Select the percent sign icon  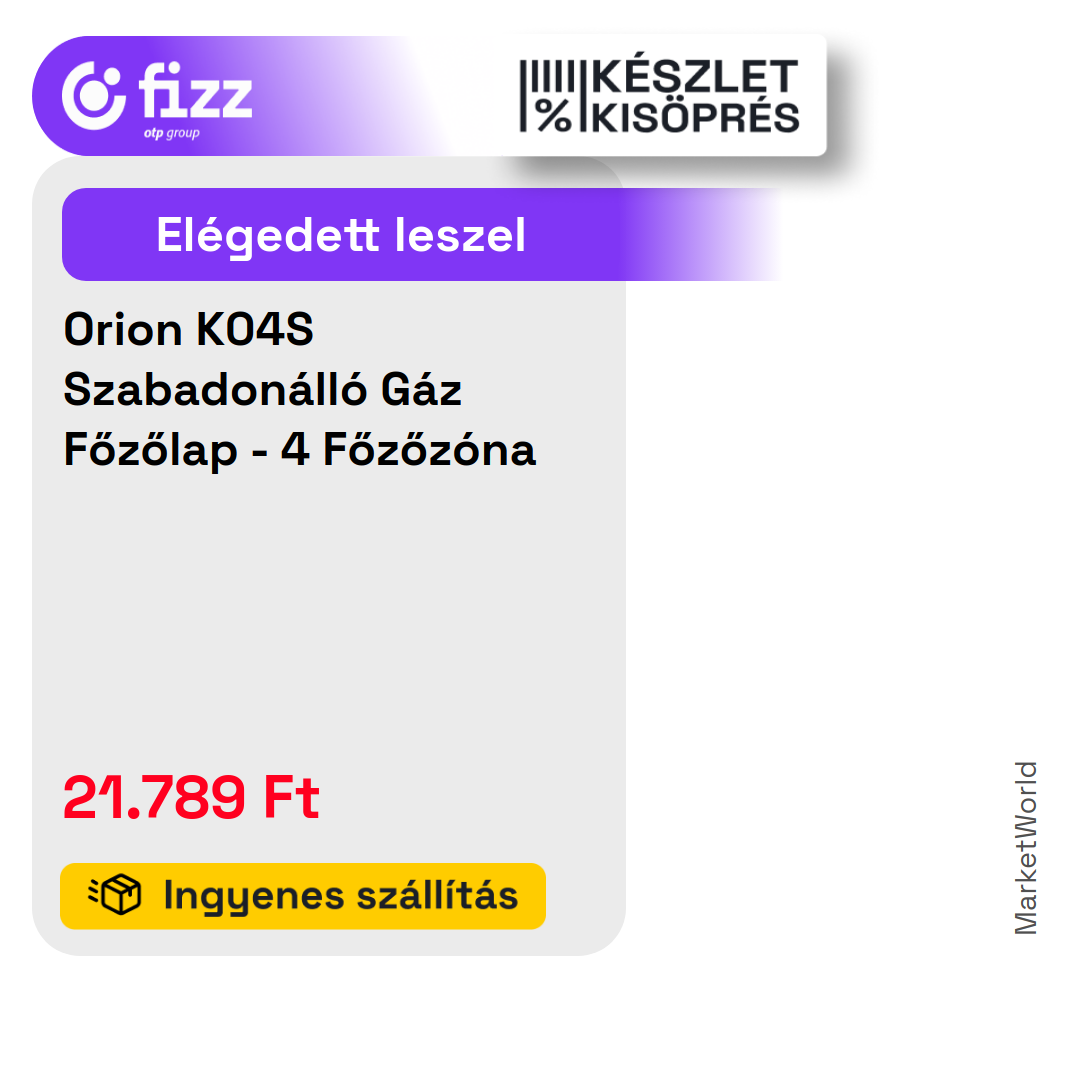pos(554,115)
